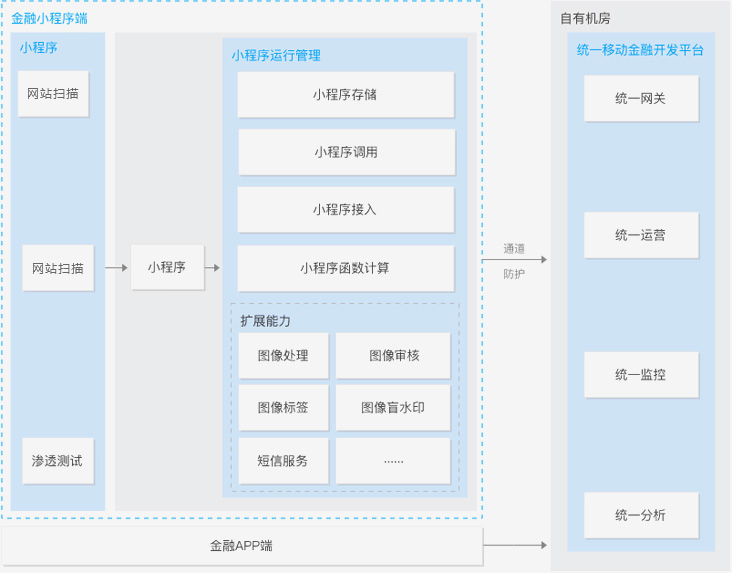Click the 小程序运行管理 heading
The height and width of the screenshot is (573, 732).
point(276,55)
